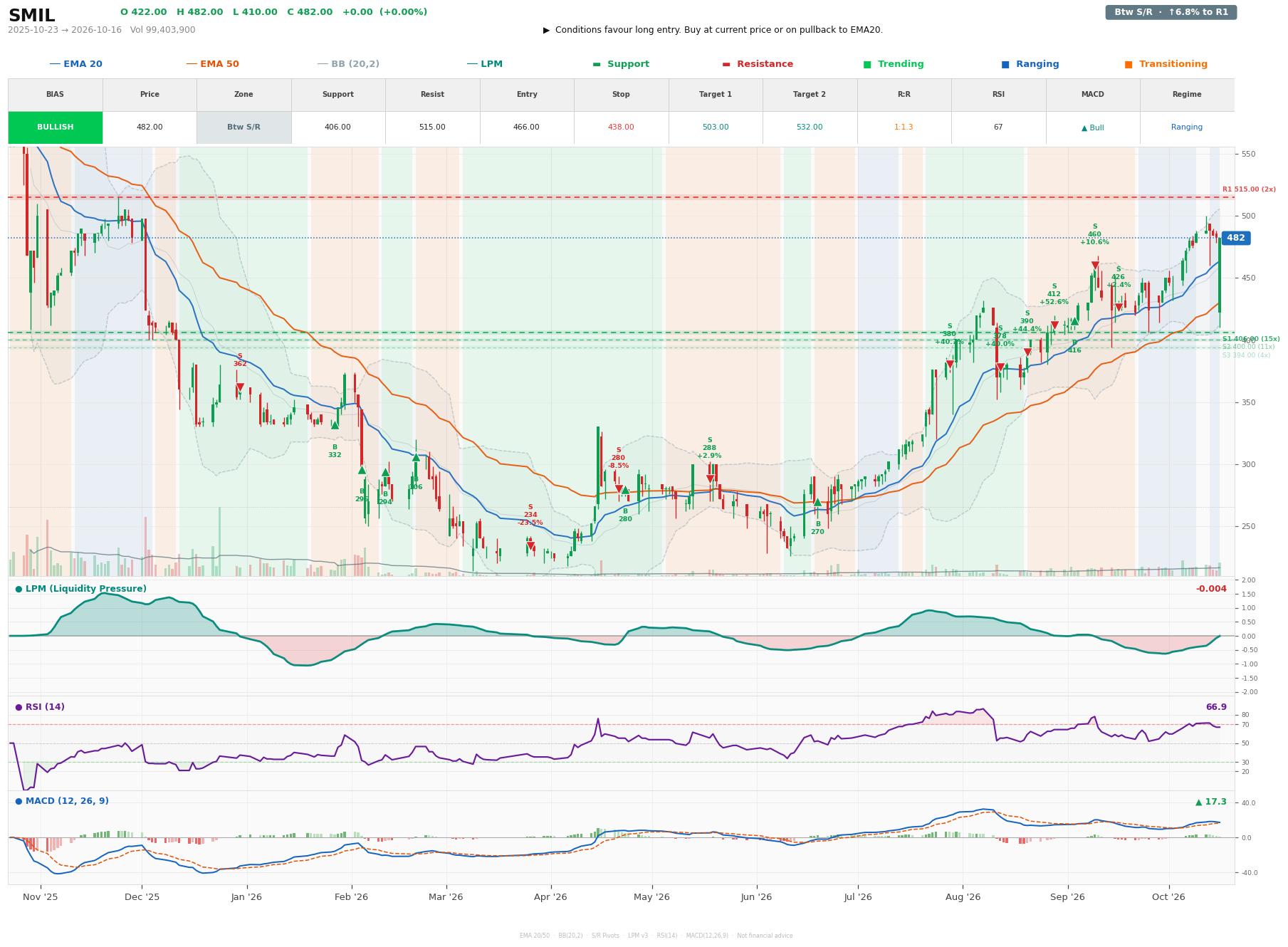The image size is (1288, 947).
Task: Click the buy marker labeled B 416
Action: pyautogui.click(x=1074, y=322)
